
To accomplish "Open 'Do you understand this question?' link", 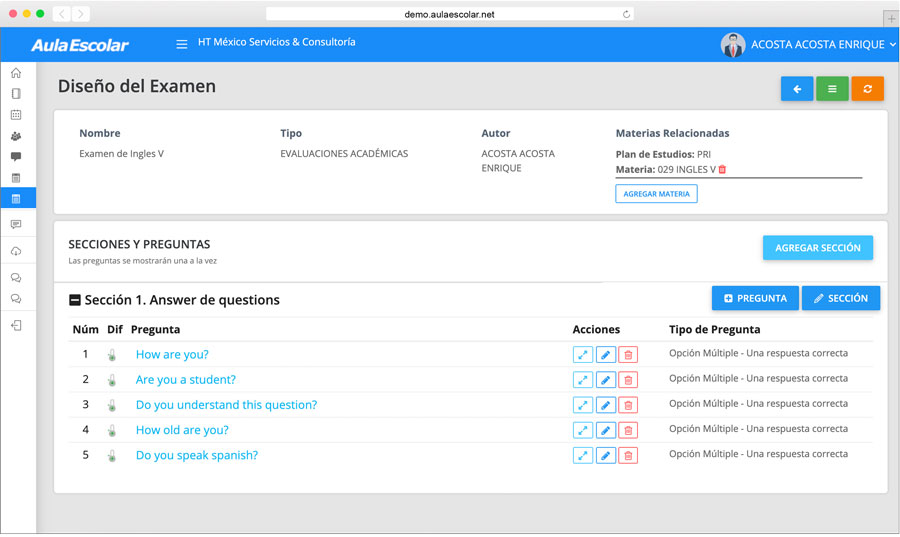I will pyautogui.click(x=226, y=405).
